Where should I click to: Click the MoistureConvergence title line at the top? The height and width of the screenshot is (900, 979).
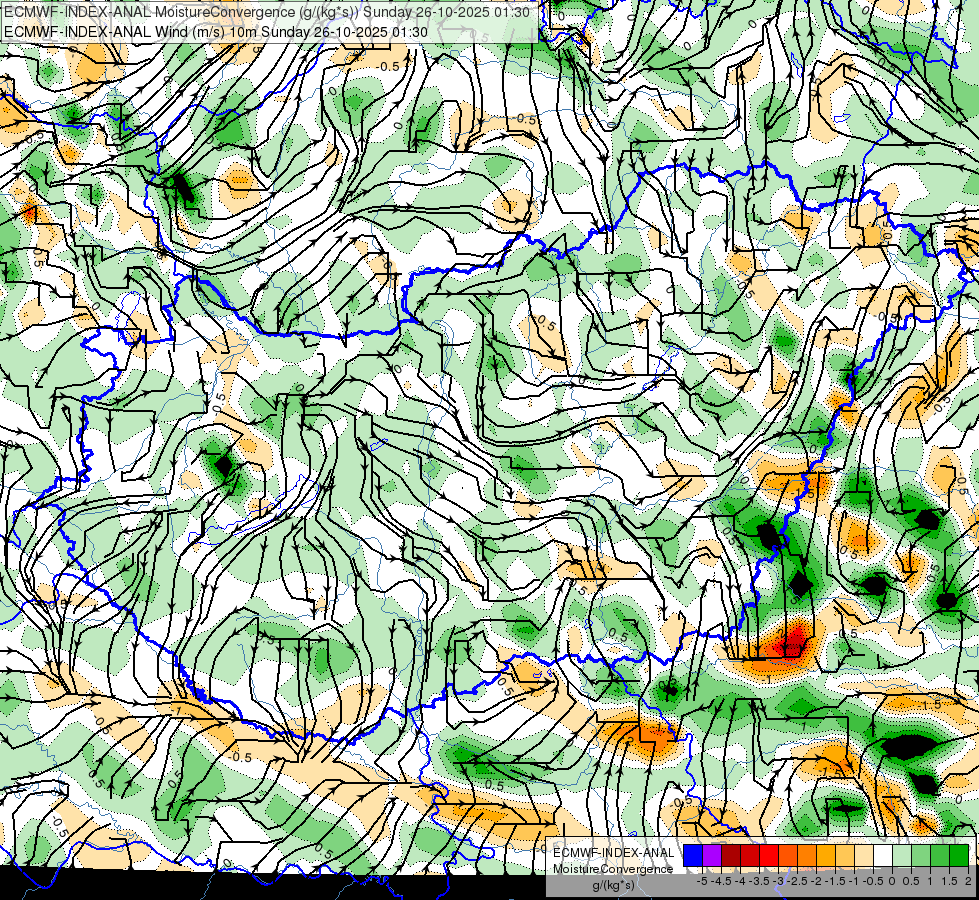(267, 12)
